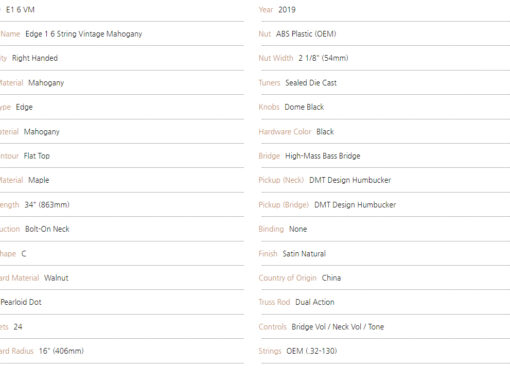Select the Right Handed value
Viewport: 510px width, 382px height.
(x=35, y=58)
